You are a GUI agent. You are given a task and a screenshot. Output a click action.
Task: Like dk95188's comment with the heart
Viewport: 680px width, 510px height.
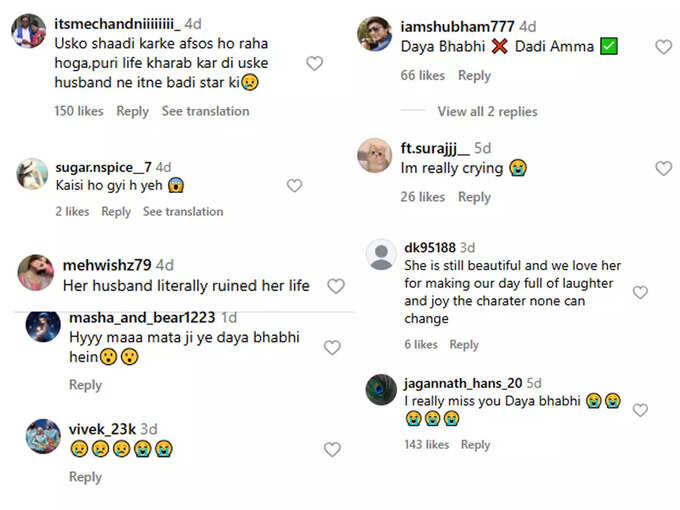coord(640,292)
